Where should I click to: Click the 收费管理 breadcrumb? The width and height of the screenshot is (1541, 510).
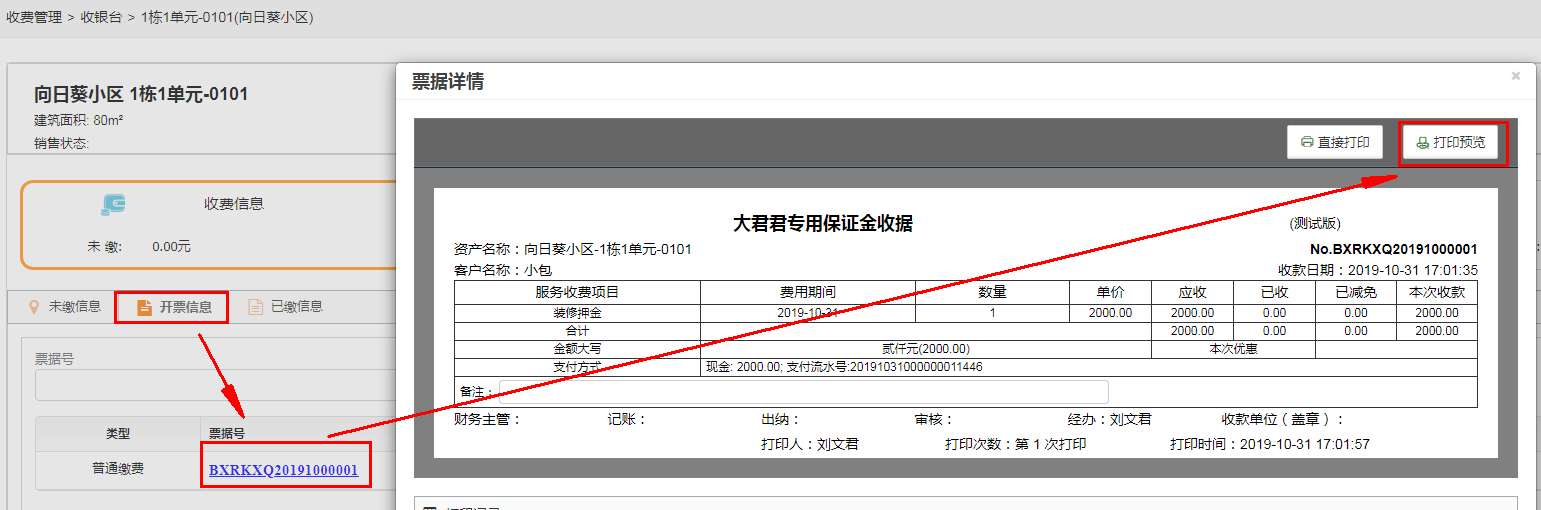pos(34,17)
